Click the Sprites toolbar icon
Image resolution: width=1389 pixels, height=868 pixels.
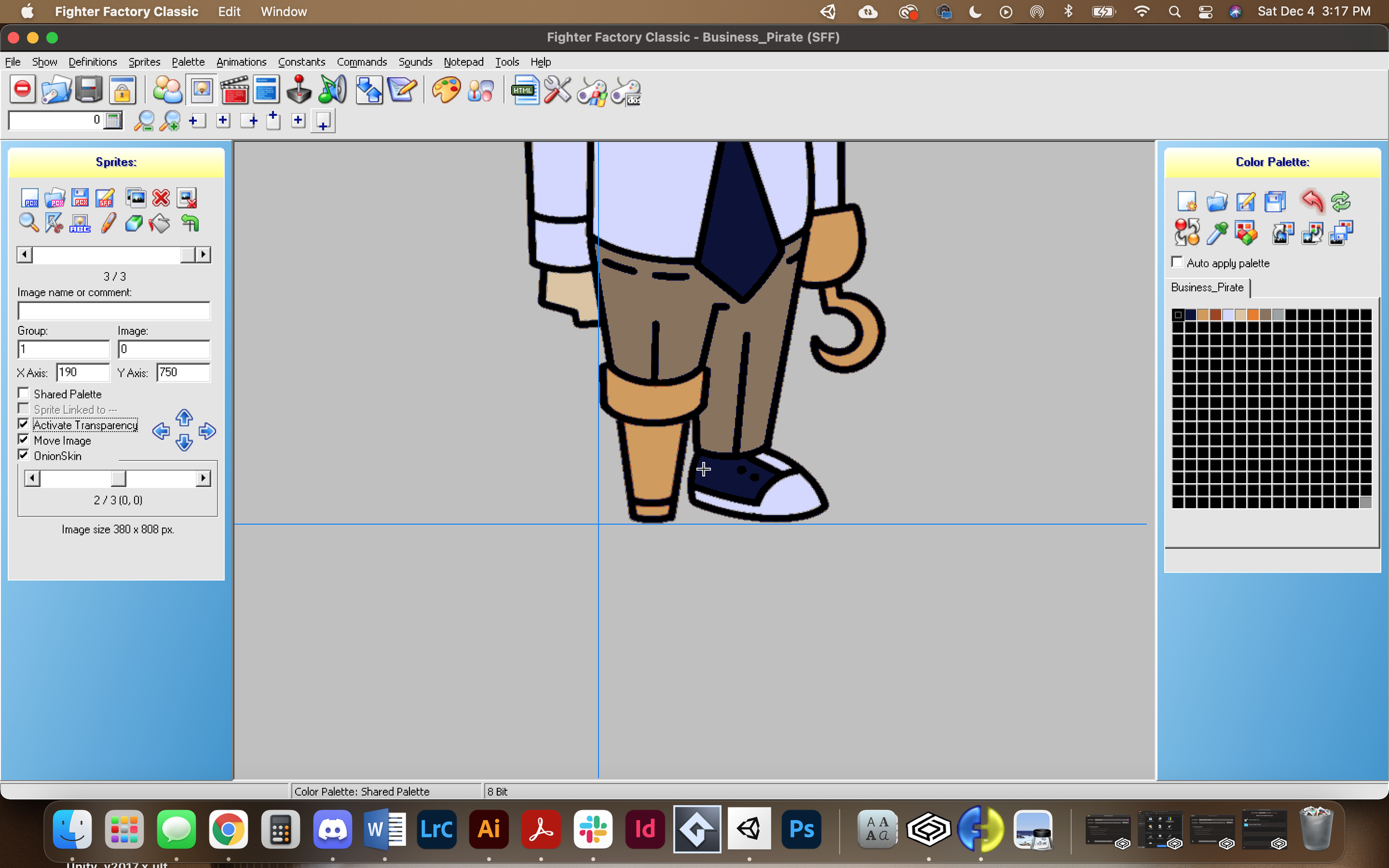point(202,90)
